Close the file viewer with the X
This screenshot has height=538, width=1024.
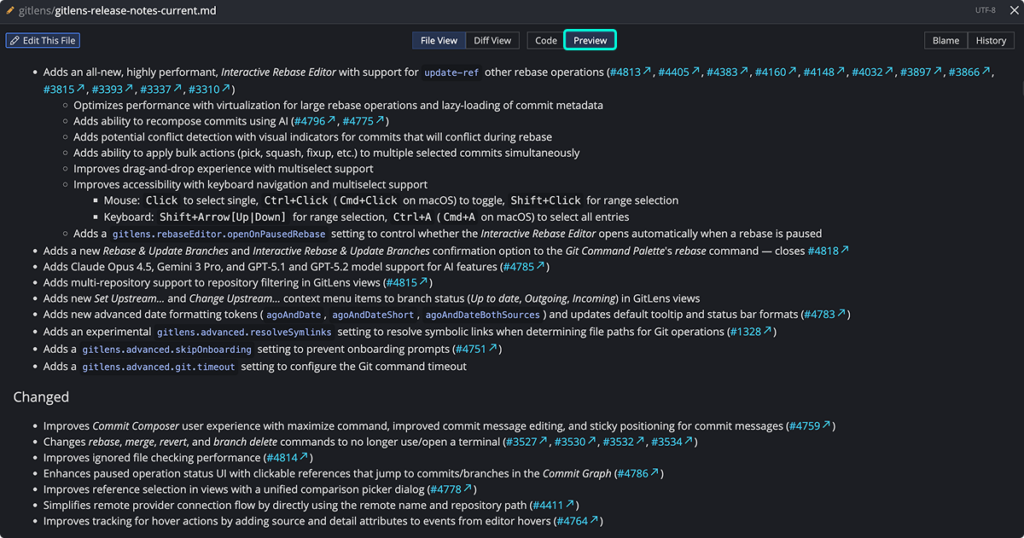(x=1014, y=10)
